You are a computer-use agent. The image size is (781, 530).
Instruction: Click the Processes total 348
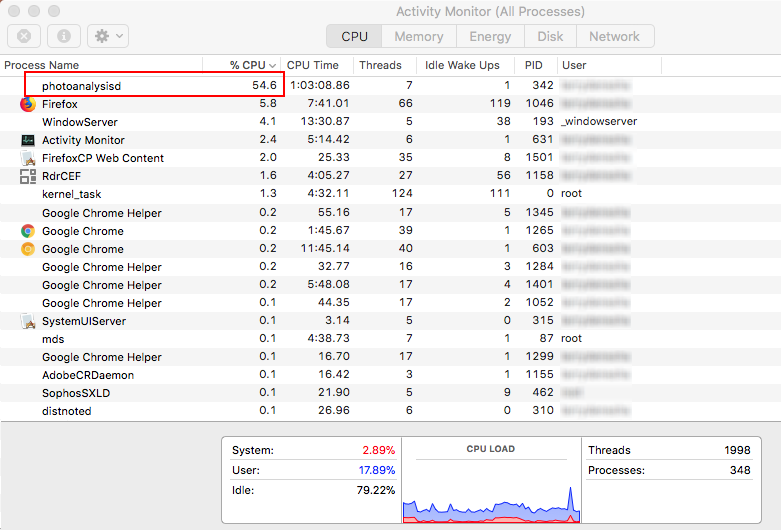tap(740, 470)
